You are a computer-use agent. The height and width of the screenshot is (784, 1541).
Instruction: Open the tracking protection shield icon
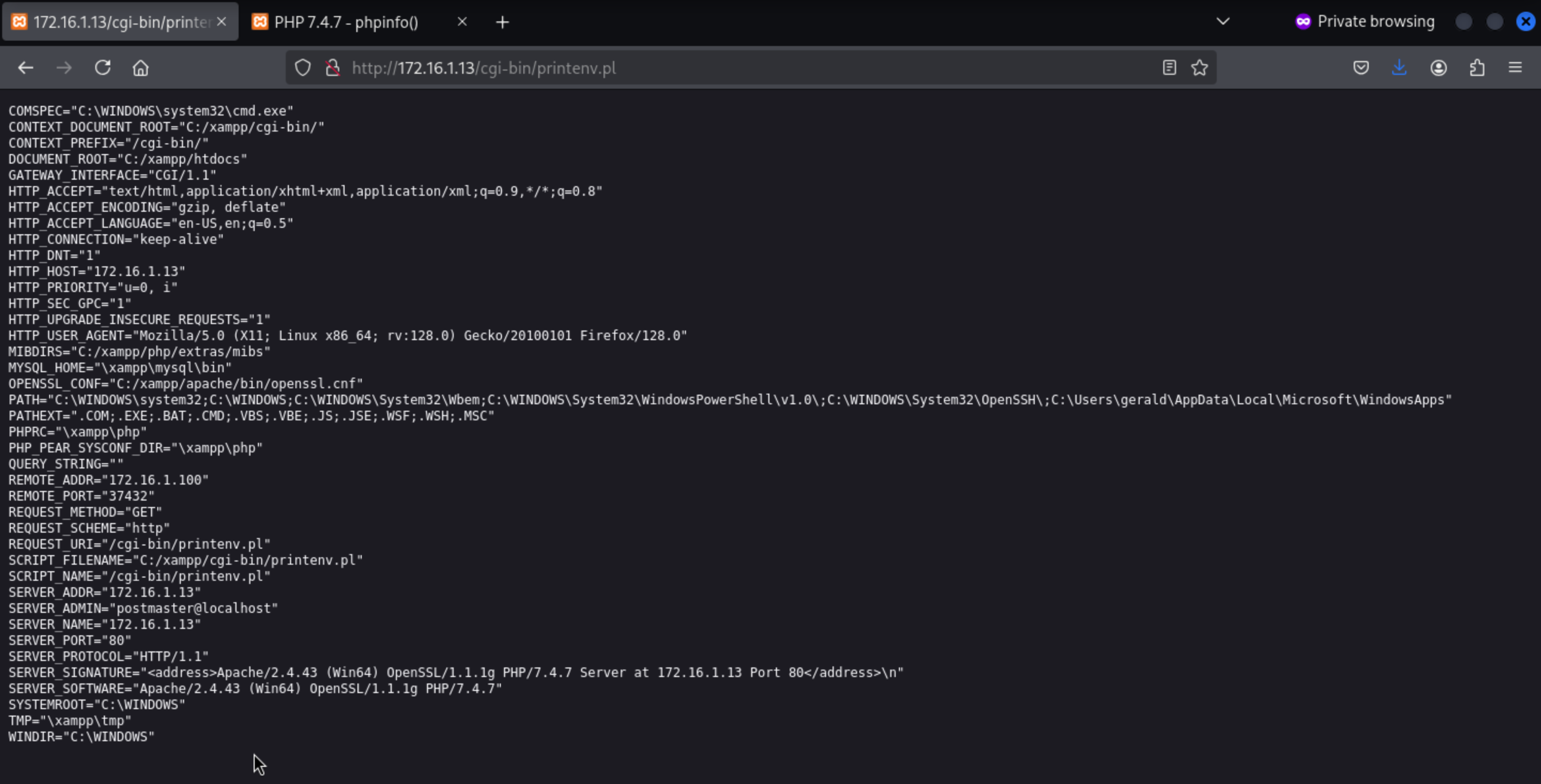[303, 67]
